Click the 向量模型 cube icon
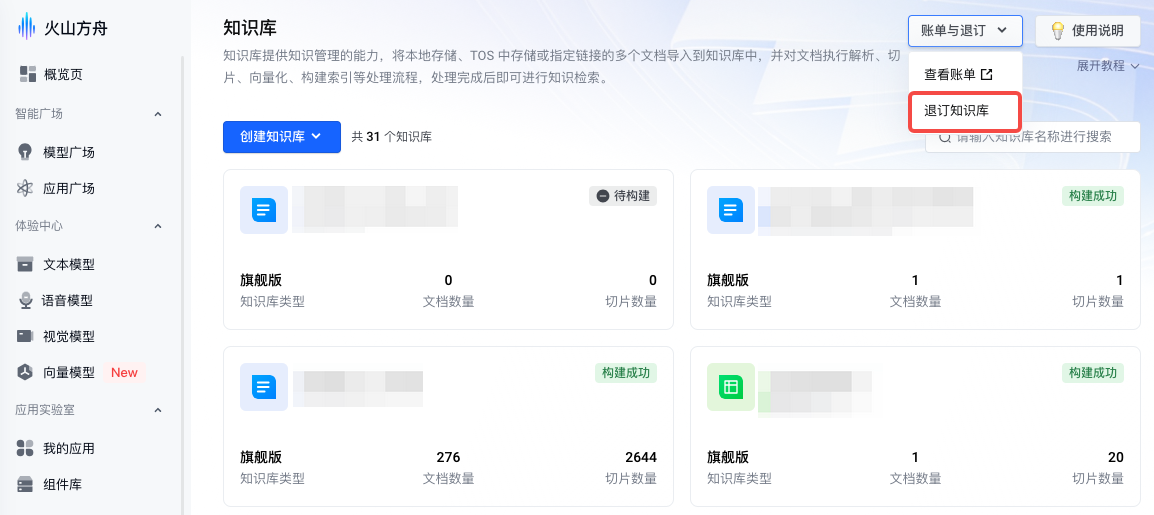The height and width of the screenshot is (515, 1154). 26,372
